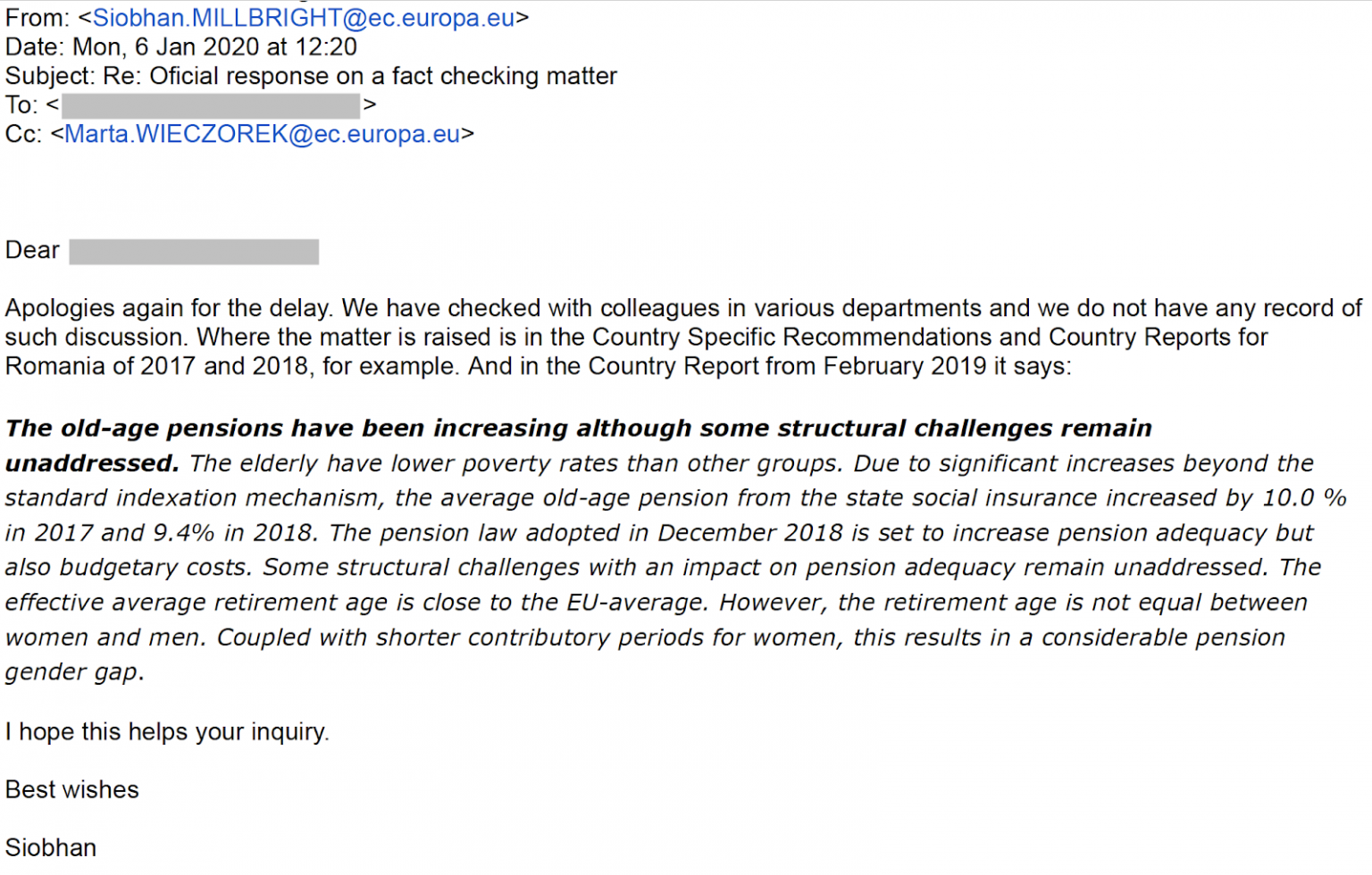Click the Siobhan.MILLBRIGHT sender email link
Viewport: 1372px width, 875px height.
click(304, 18)
